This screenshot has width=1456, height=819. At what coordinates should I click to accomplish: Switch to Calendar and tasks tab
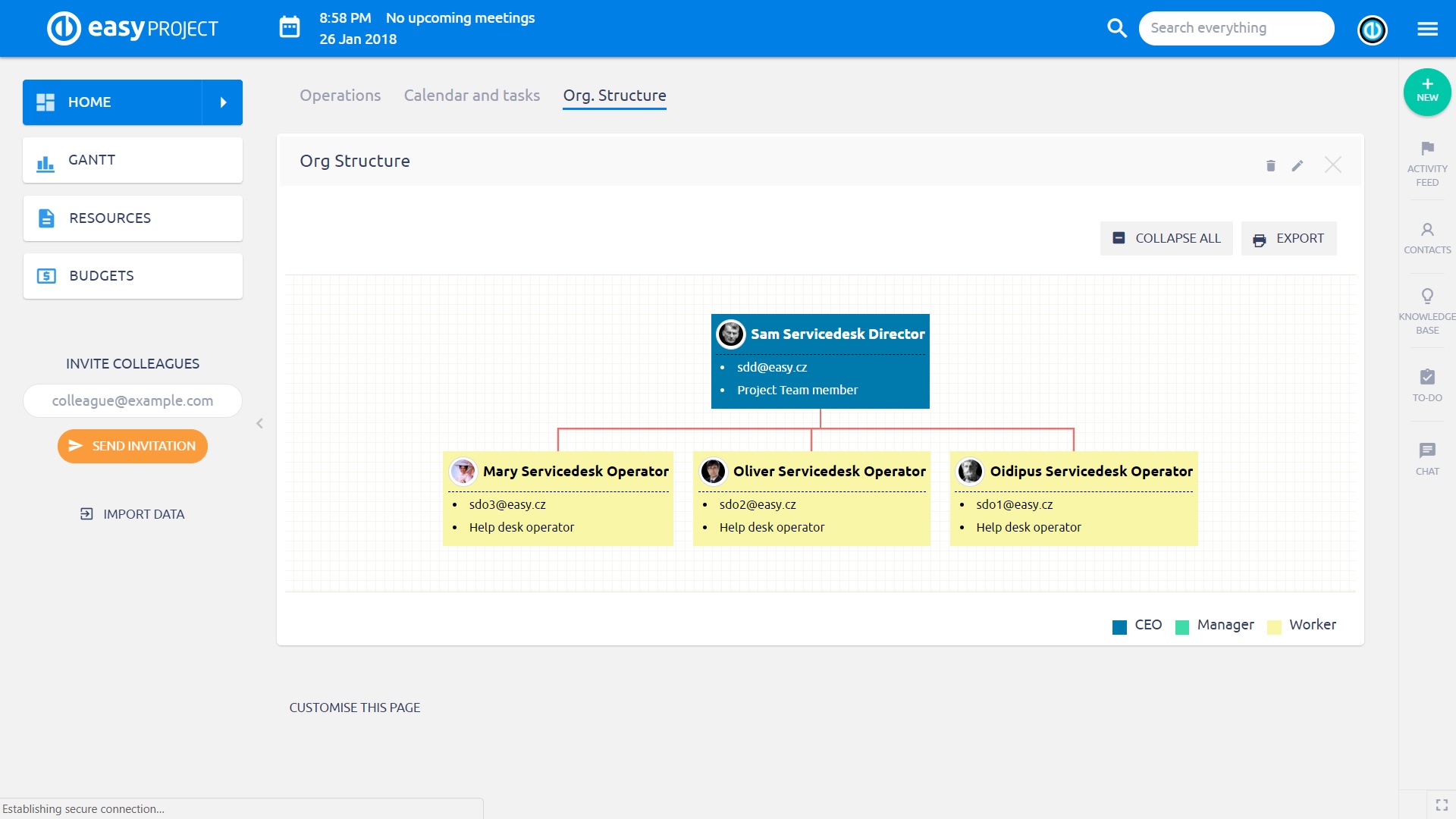pos(472,96)
